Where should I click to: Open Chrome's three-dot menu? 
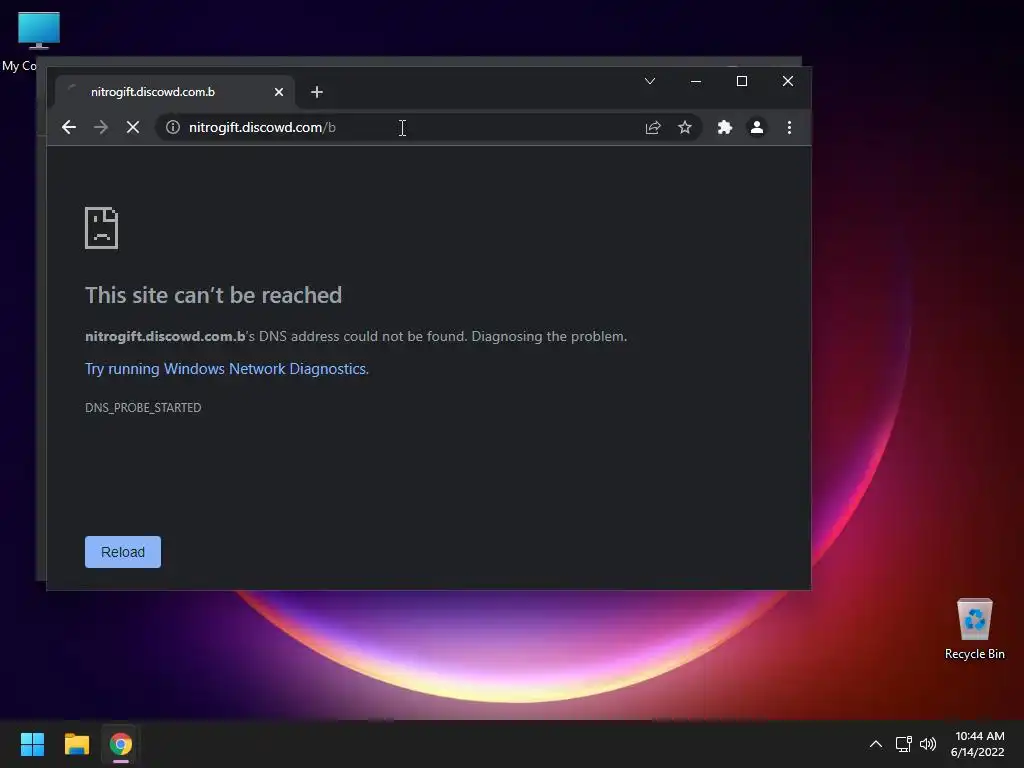[x=789, y=127]
